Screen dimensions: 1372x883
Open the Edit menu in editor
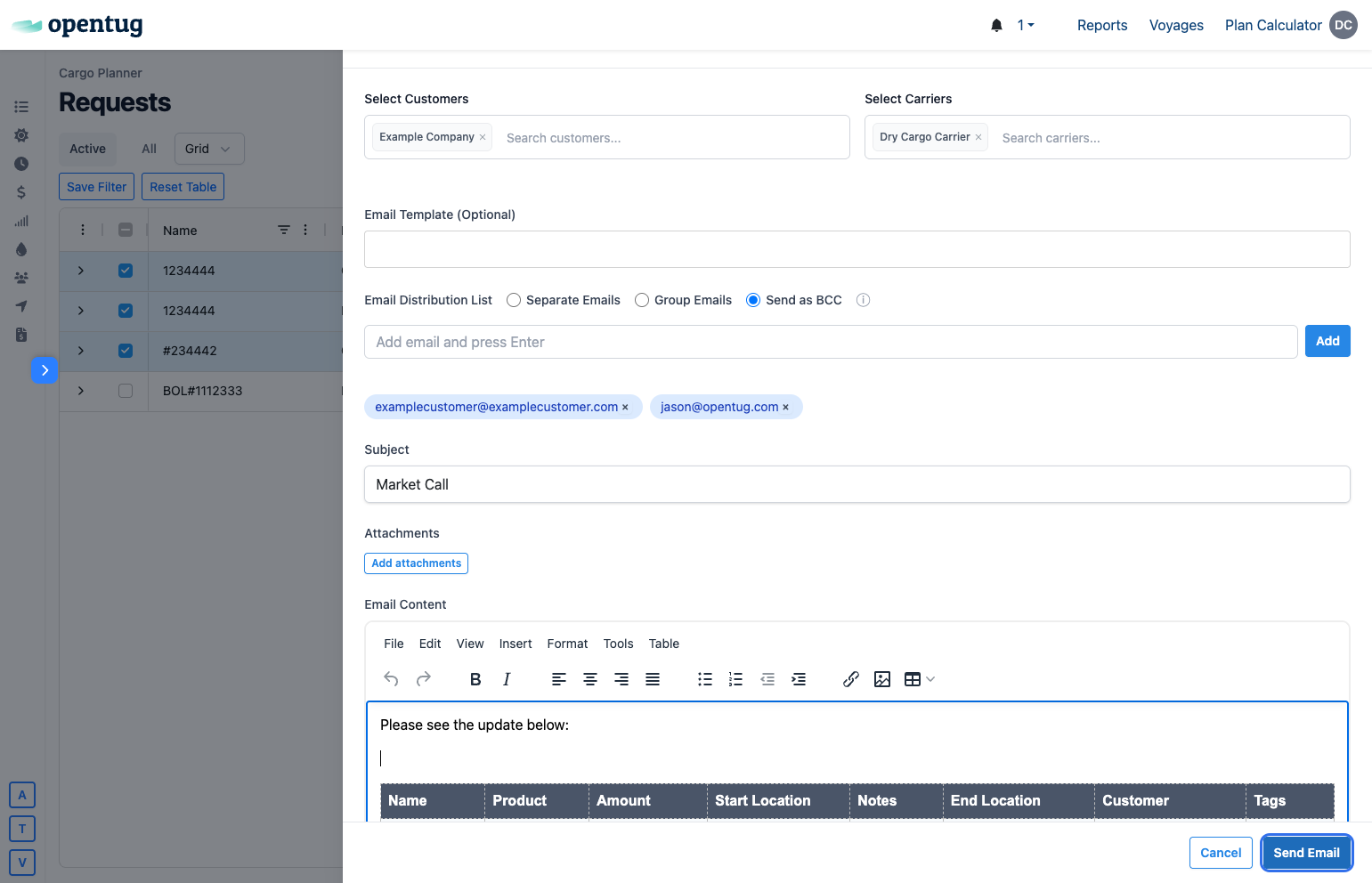[x=430, y=644]
